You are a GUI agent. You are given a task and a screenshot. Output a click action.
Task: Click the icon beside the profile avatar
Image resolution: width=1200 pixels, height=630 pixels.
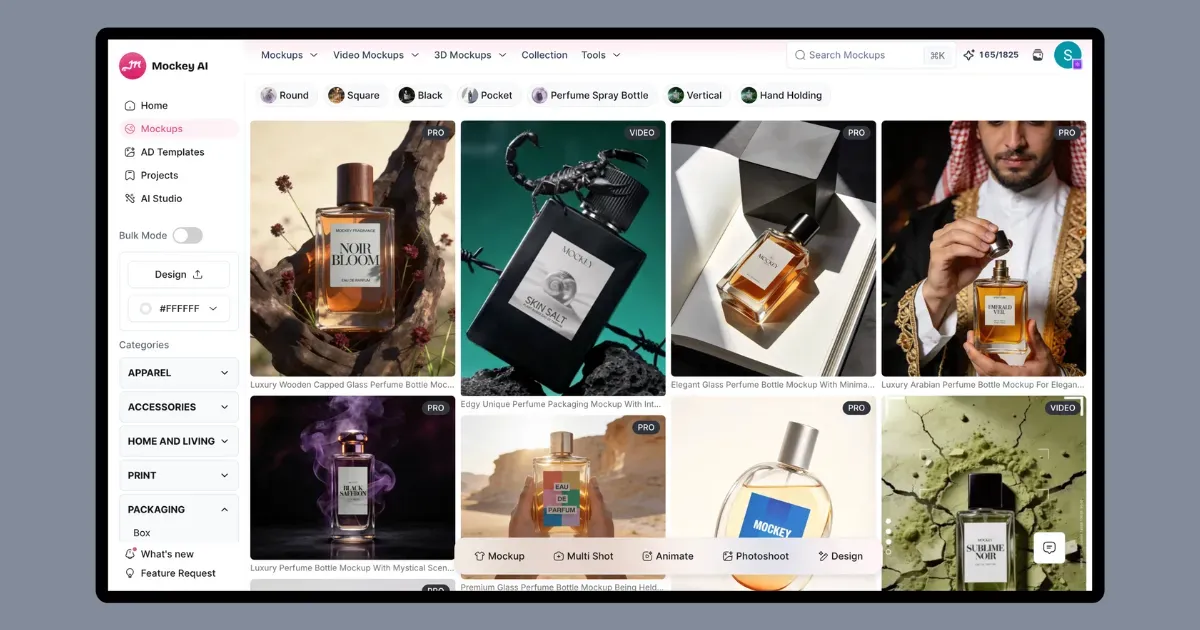pyautogui.click(x=1038, y=55)
